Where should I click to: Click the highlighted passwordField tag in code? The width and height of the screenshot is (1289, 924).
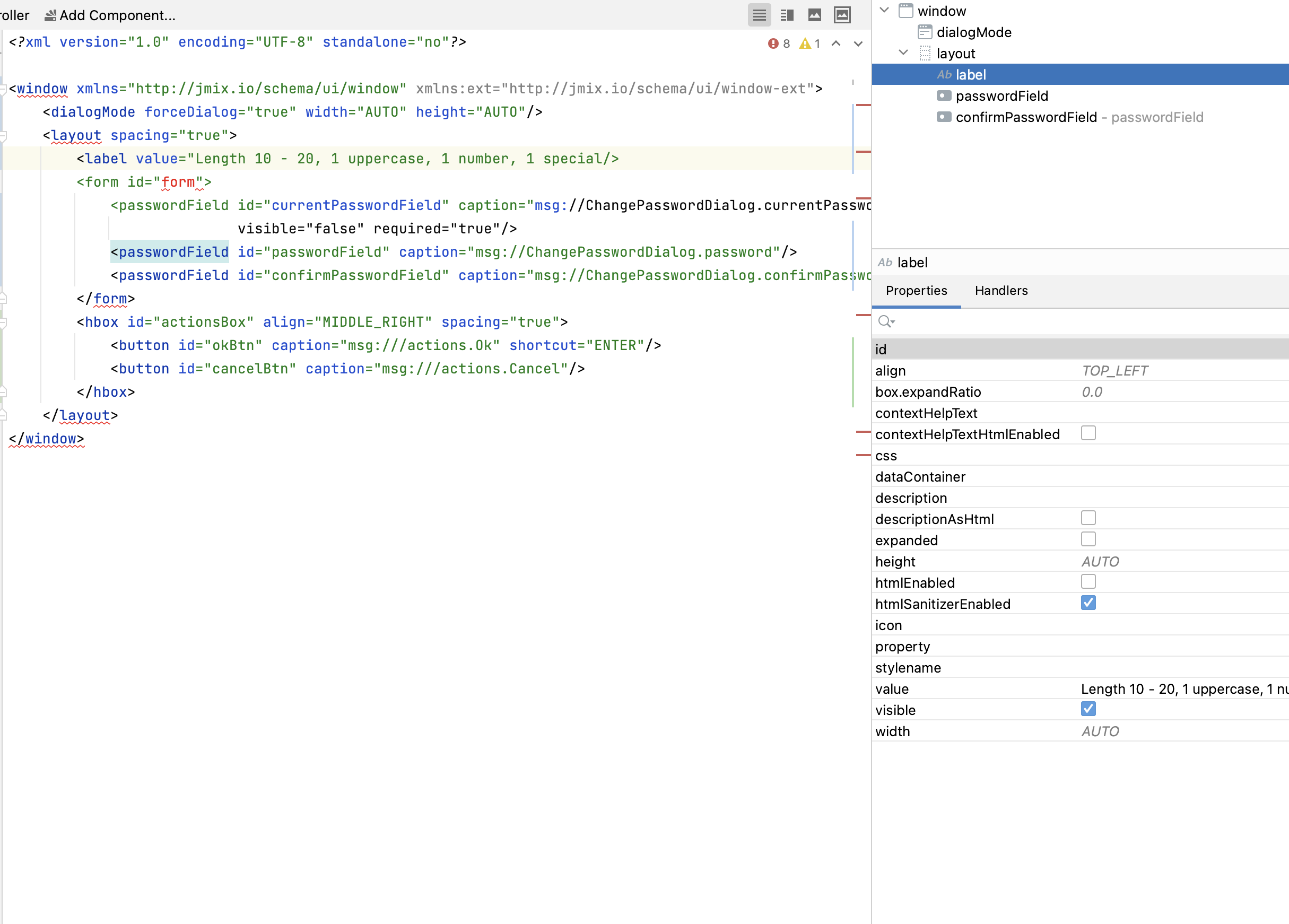(x=170, y=252)
